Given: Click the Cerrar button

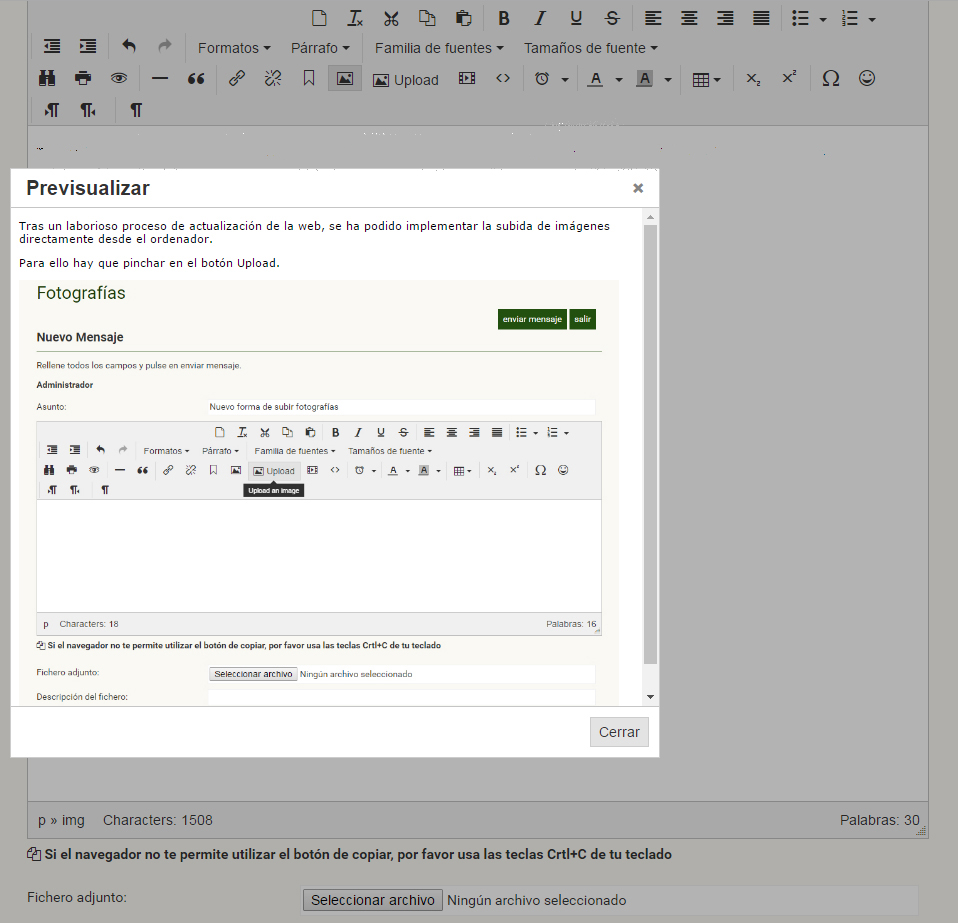Looking at the screenshot, I should click(619, 732).
